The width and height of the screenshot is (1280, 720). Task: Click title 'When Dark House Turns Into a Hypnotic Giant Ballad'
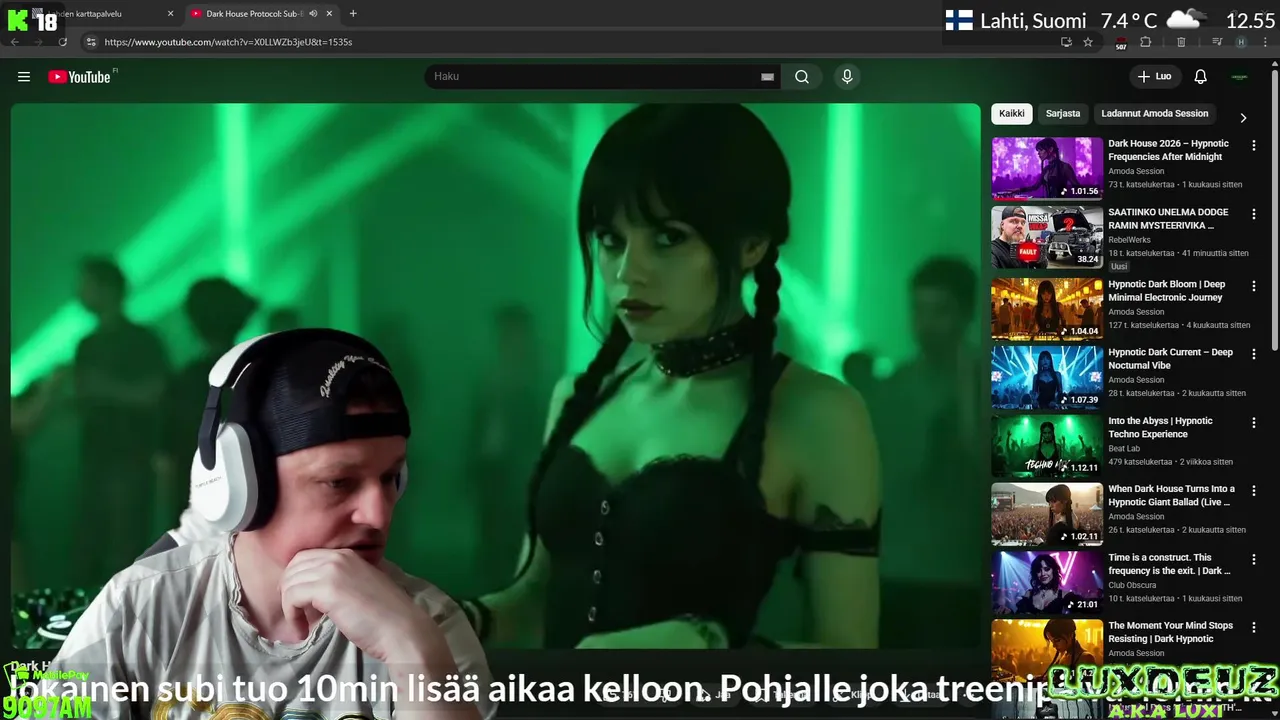pos(1171,495)
